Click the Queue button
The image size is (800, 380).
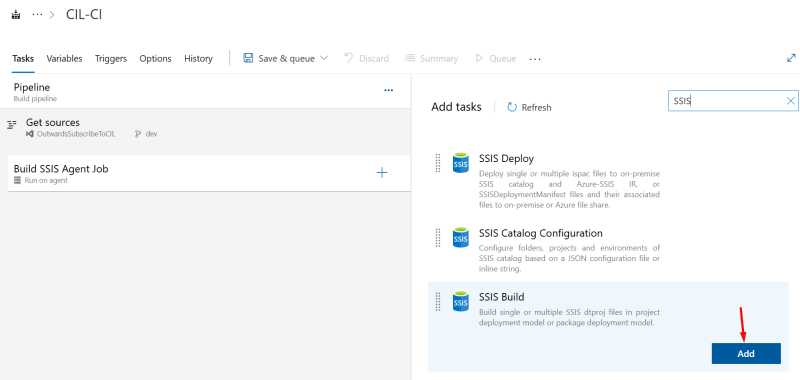(495, 59)
